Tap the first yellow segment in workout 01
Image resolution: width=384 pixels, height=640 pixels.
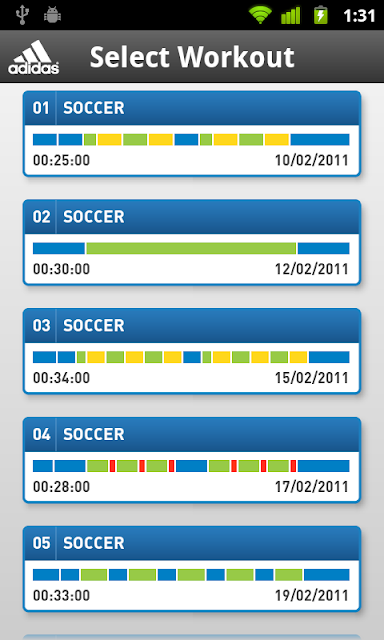coord(109,140)
